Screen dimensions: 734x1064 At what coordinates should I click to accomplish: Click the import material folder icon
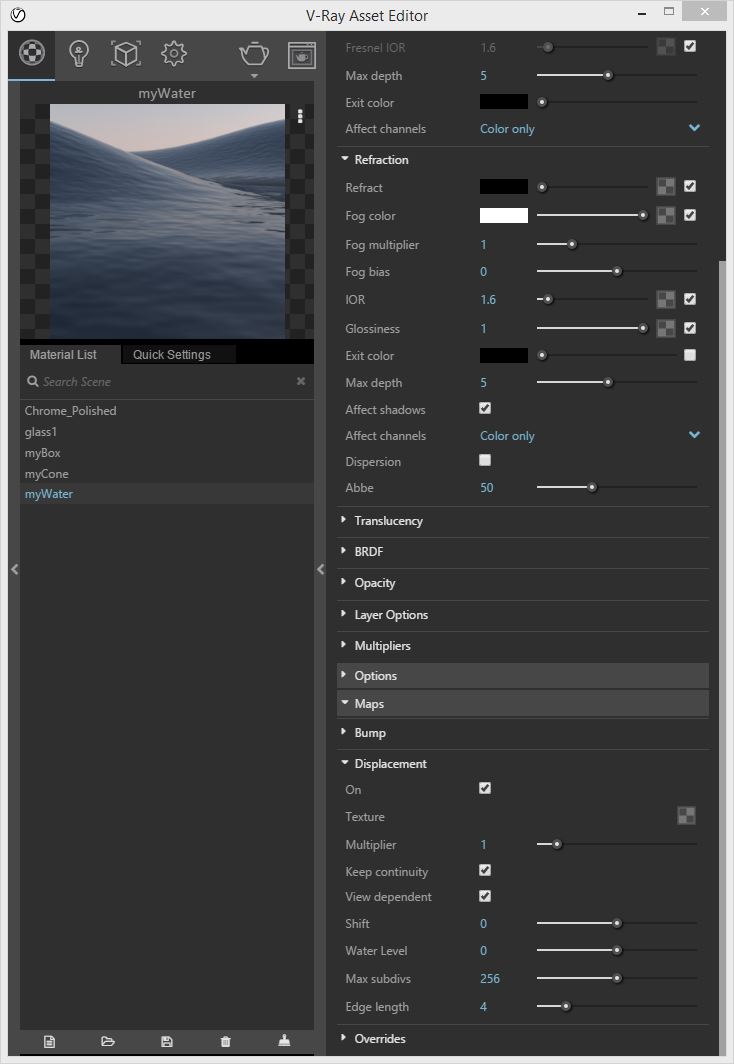(x=108, y=1042)
